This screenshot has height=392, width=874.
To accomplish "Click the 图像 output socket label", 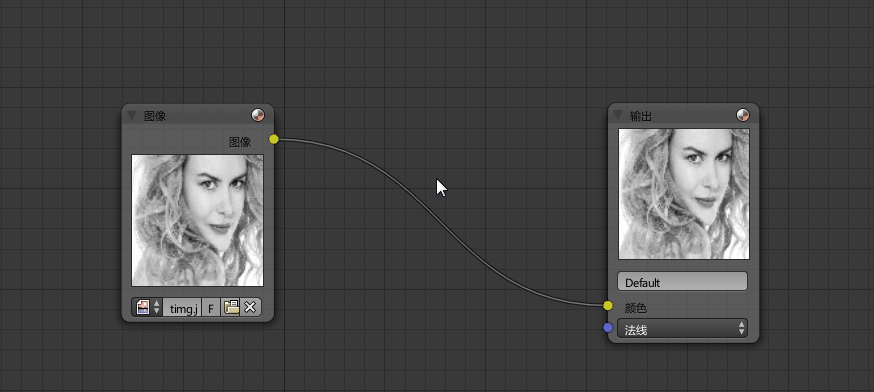I will pos(240,142).
